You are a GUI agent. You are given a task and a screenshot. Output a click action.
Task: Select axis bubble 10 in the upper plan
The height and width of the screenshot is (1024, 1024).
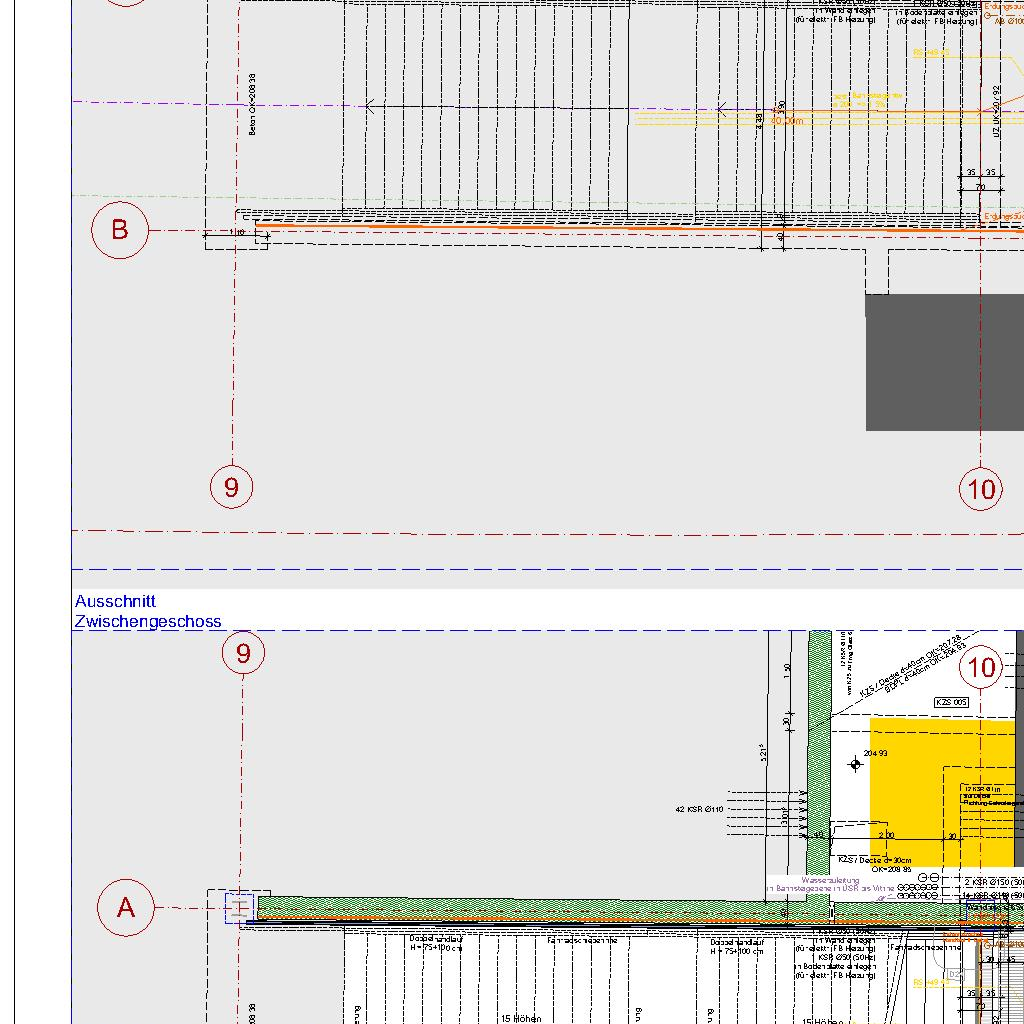coord(982,488)
